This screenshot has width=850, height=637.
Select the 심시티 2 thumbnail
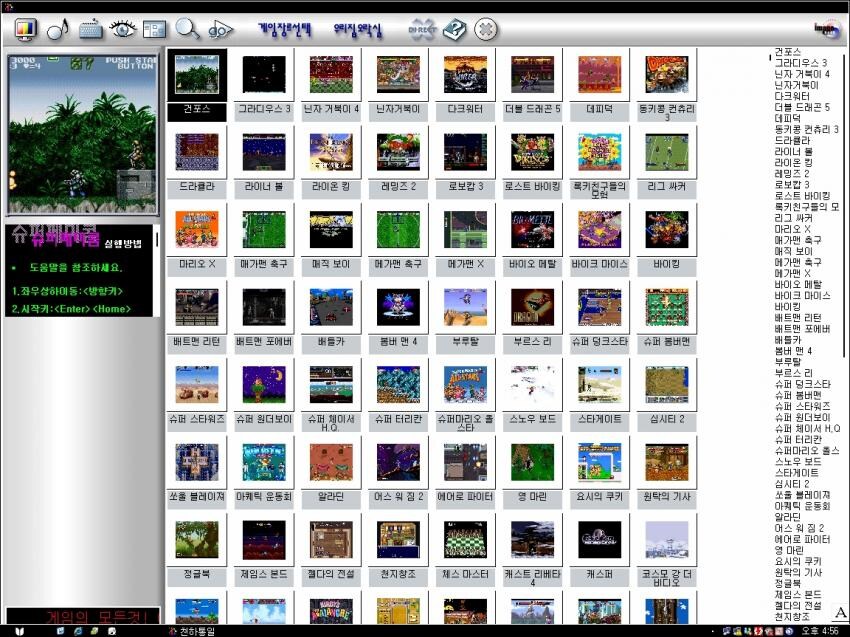pos(667,384)
